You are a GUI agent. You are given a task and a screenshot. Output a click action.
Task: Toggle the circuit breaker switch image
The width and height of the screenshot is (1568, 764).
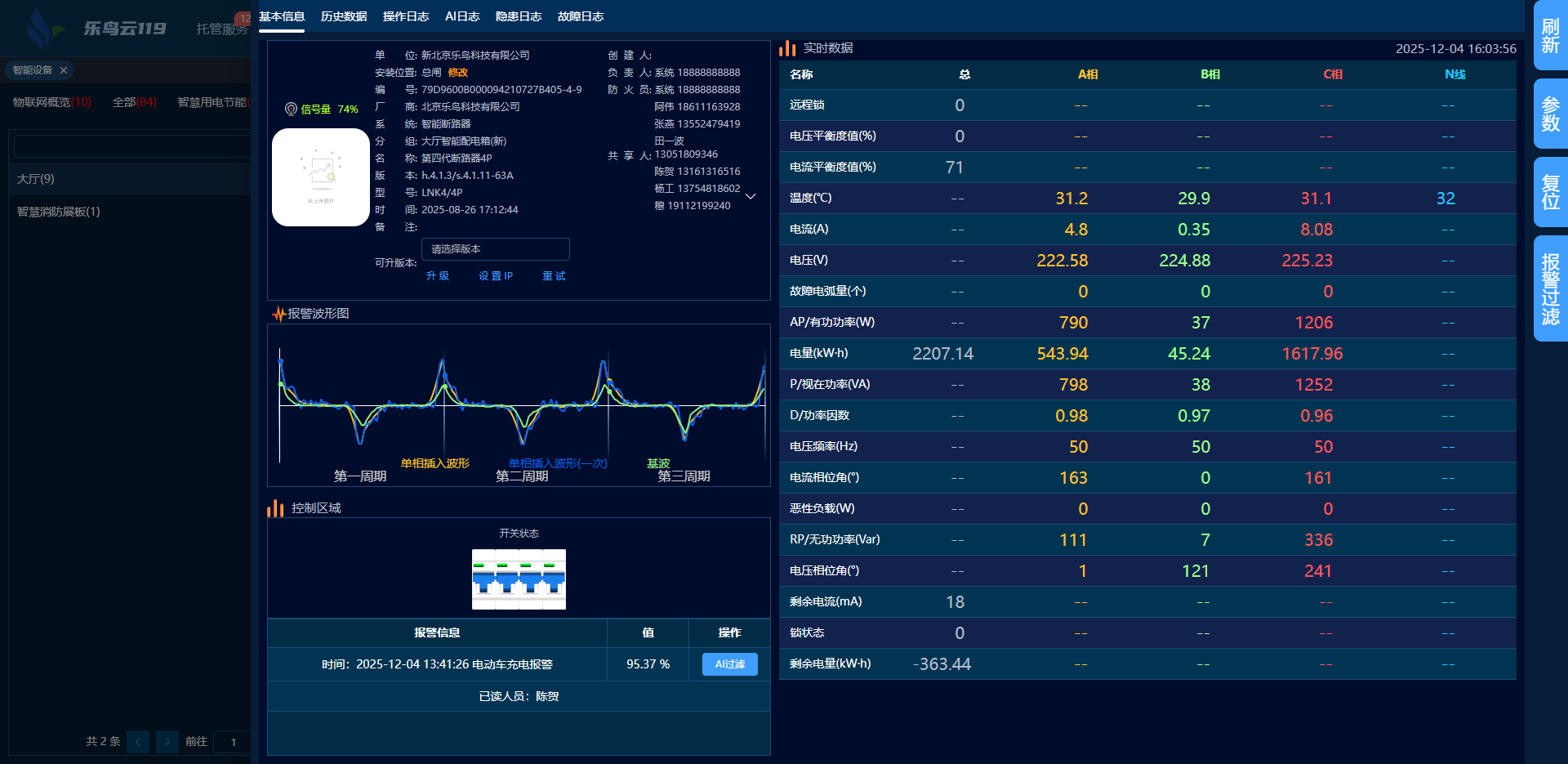coord(519,579)
